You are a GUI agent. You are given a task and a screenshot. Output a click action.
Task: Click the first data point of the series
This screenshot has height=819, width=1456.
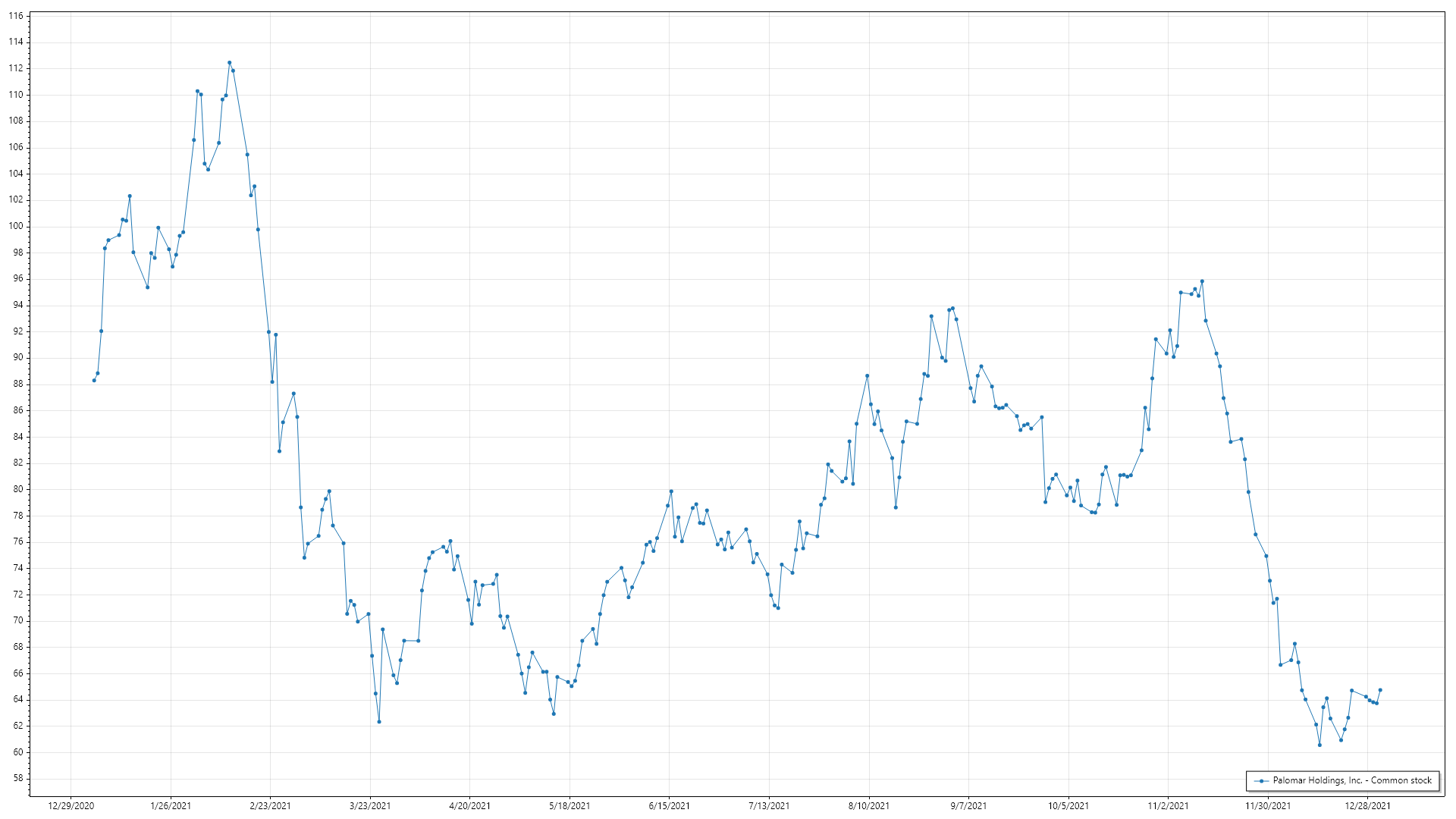(94, 381)
